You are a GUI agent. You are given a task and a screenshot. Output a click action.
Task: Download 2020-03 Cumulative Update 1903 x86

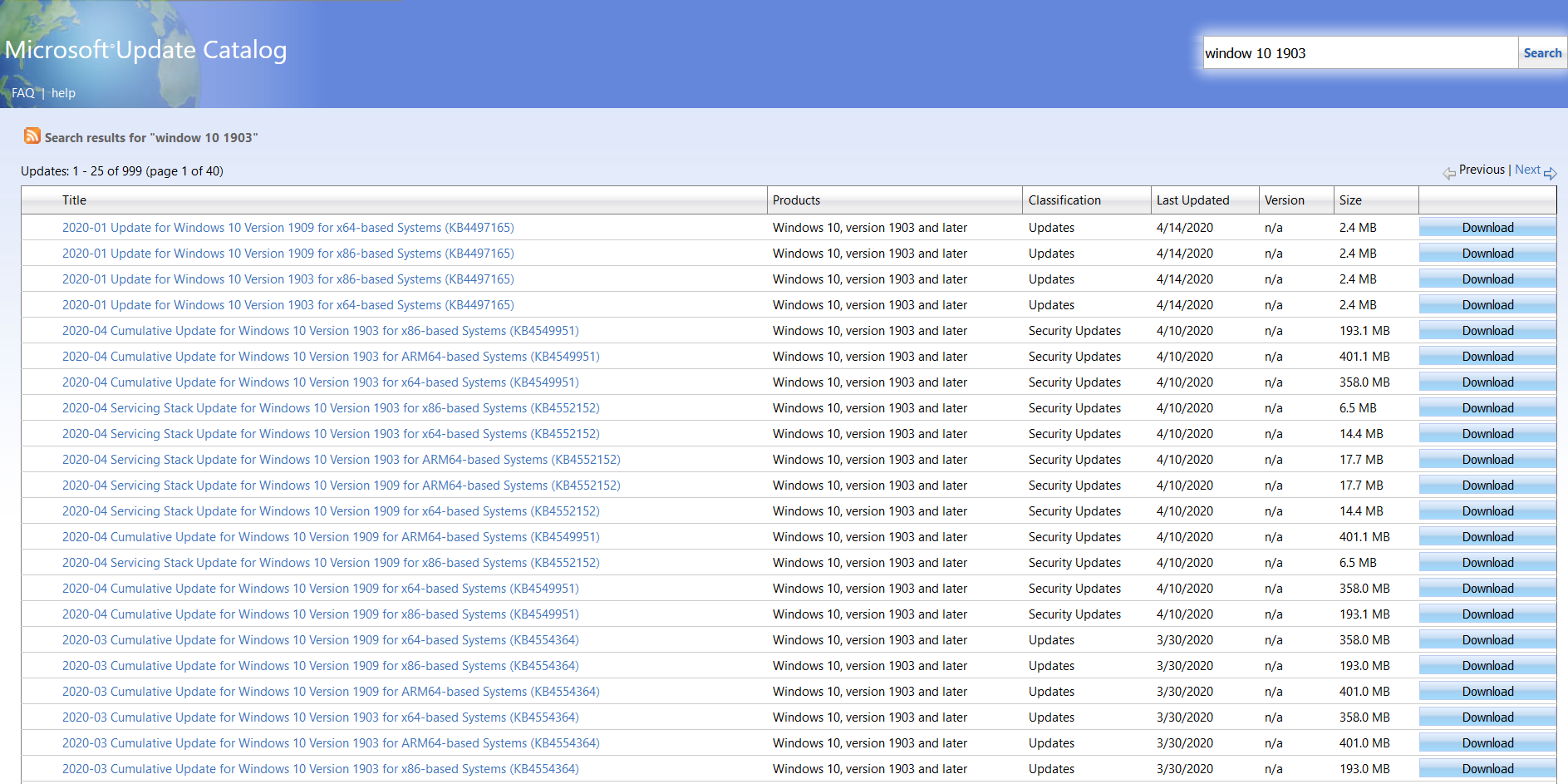(x=1487, y=769)
